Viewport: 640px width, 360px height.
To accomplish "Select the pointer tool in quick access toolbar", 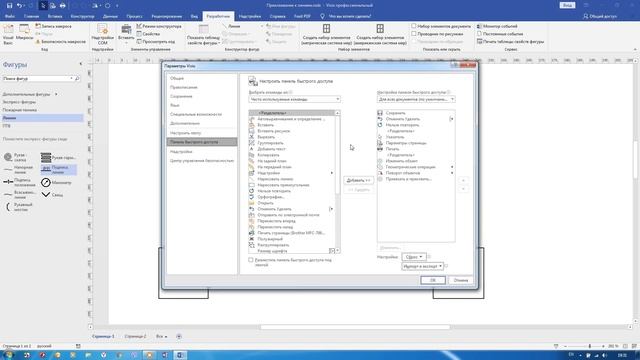I will point(43,5).
